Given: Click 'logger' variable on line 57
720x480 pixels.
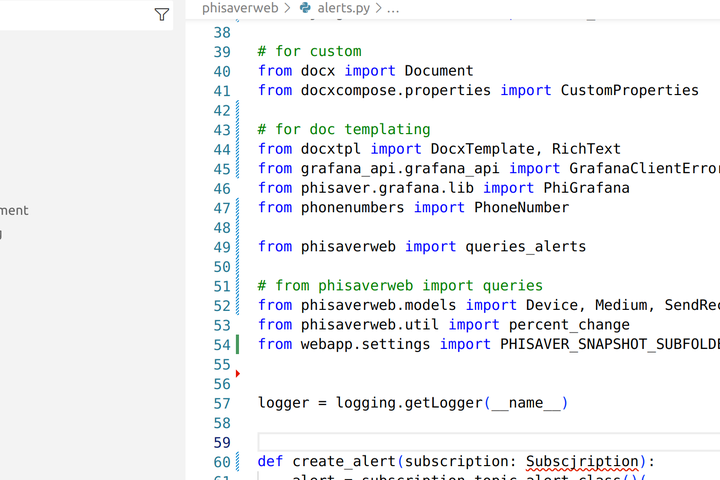Looking at the screenshot, I should tap(283, 403).
